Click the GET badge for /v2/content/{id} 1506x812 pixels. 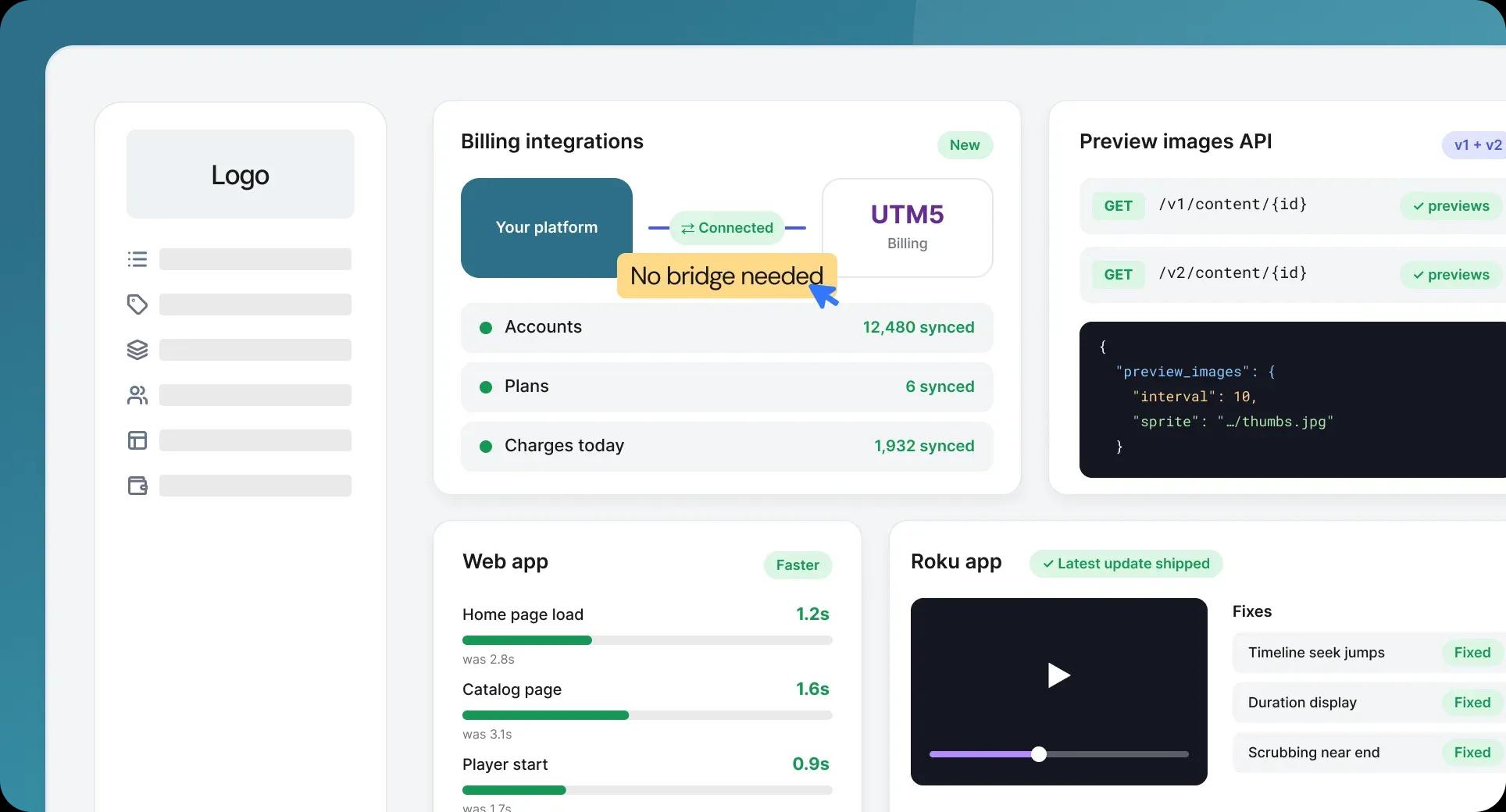coord(1118,275)
